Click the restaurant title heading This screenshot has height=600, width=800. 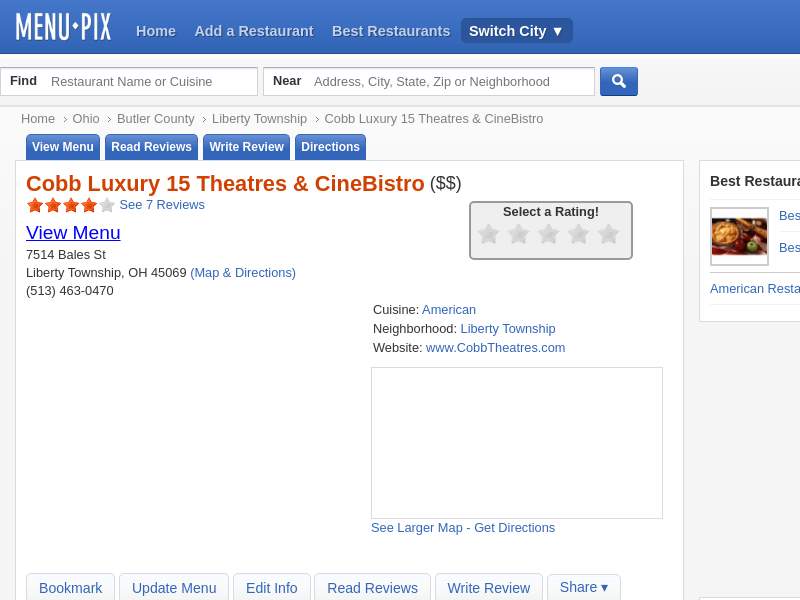[225, 184]
